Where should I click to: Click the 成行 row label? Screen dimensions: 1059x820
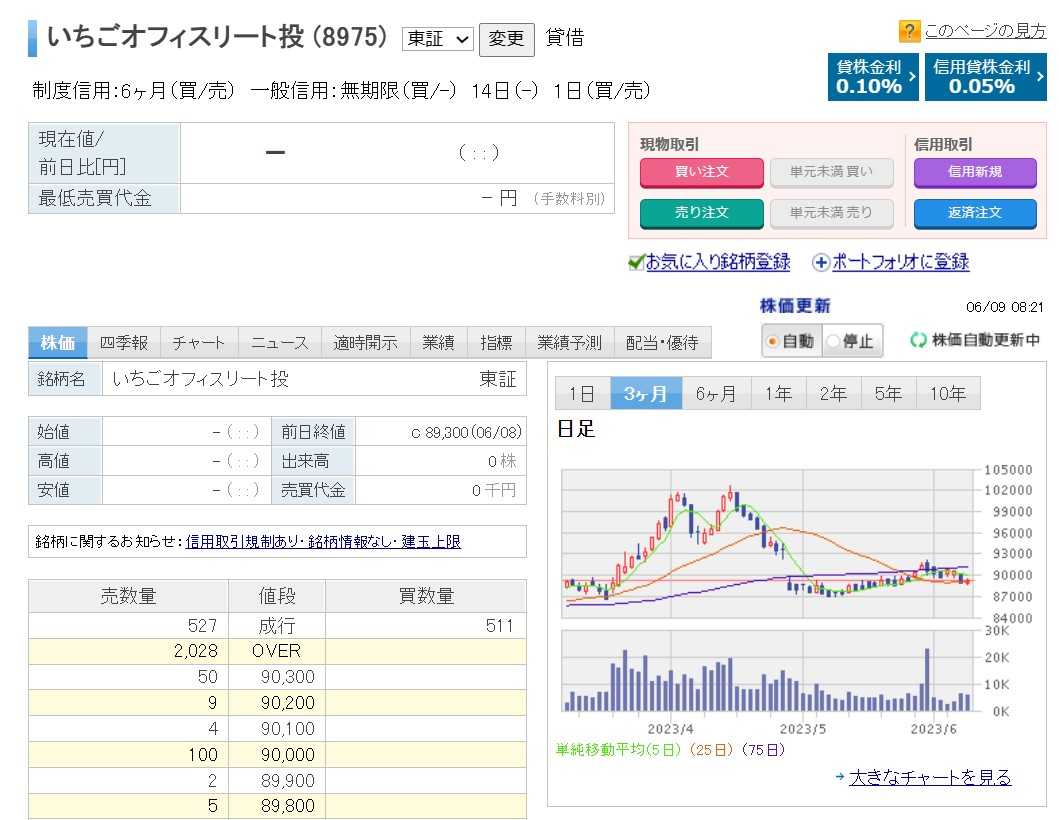click(277, 625)
